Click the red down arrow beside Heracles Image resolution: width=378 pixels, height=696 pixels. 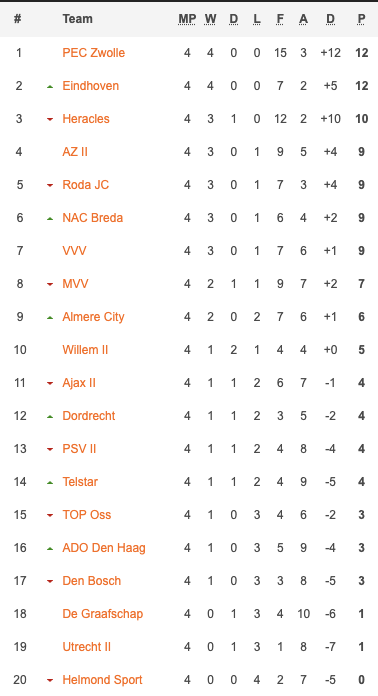[x=50, y=119]
